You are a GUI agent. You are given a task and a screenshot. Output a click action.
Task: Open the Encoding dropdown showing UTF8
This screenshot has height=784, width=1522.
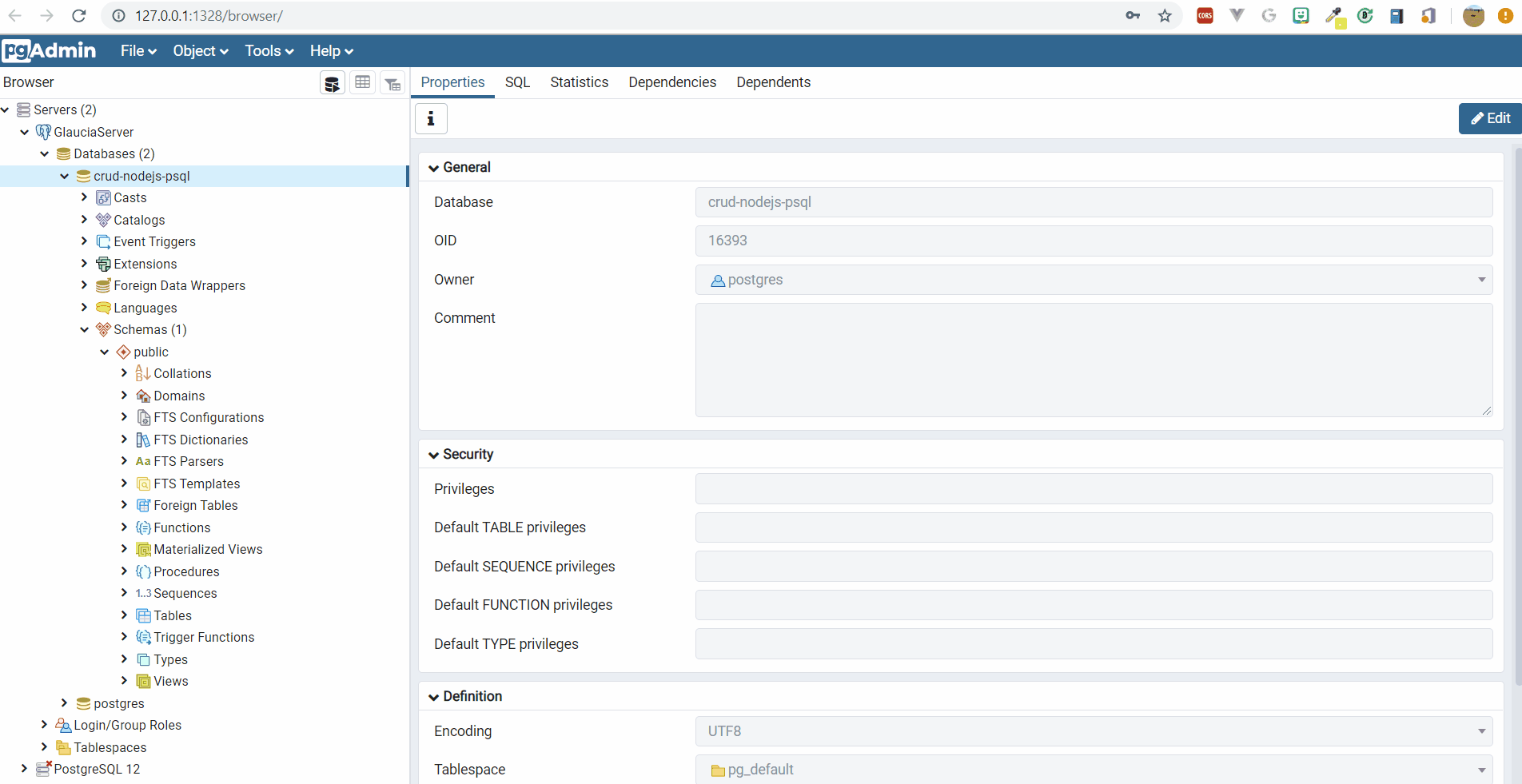pos(1481,730)
